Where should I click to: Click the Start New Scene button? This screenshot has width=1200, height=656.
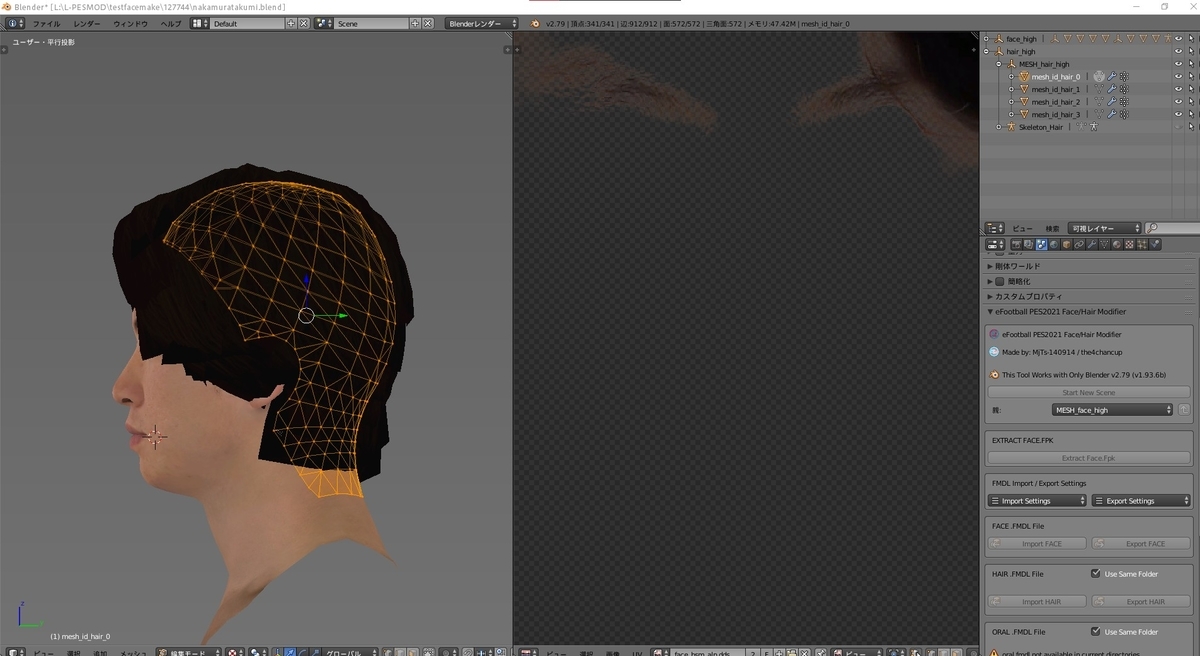pos(1088,392)
